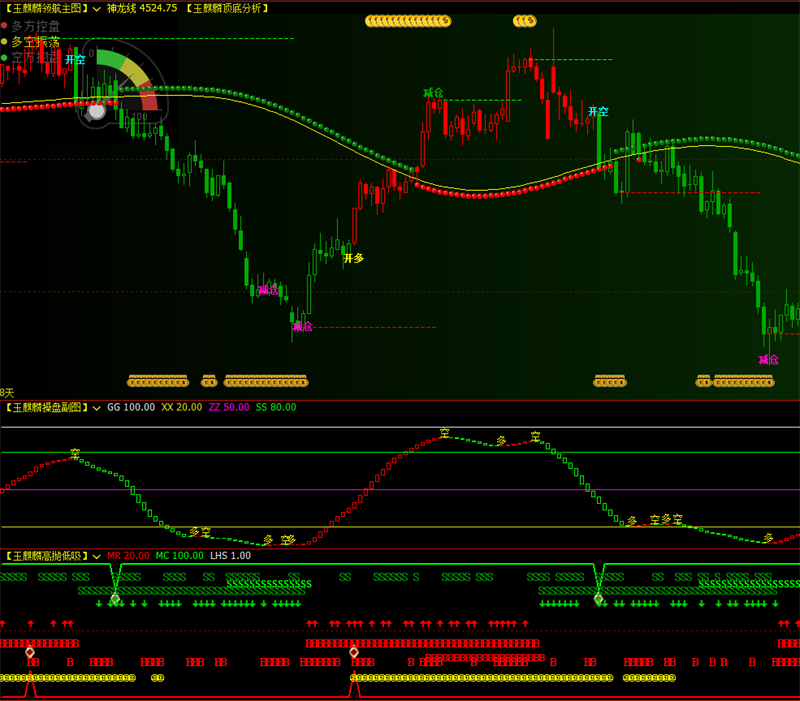
Task: Click the 8天 label at main chart bottom
Action: click(7, 393)
